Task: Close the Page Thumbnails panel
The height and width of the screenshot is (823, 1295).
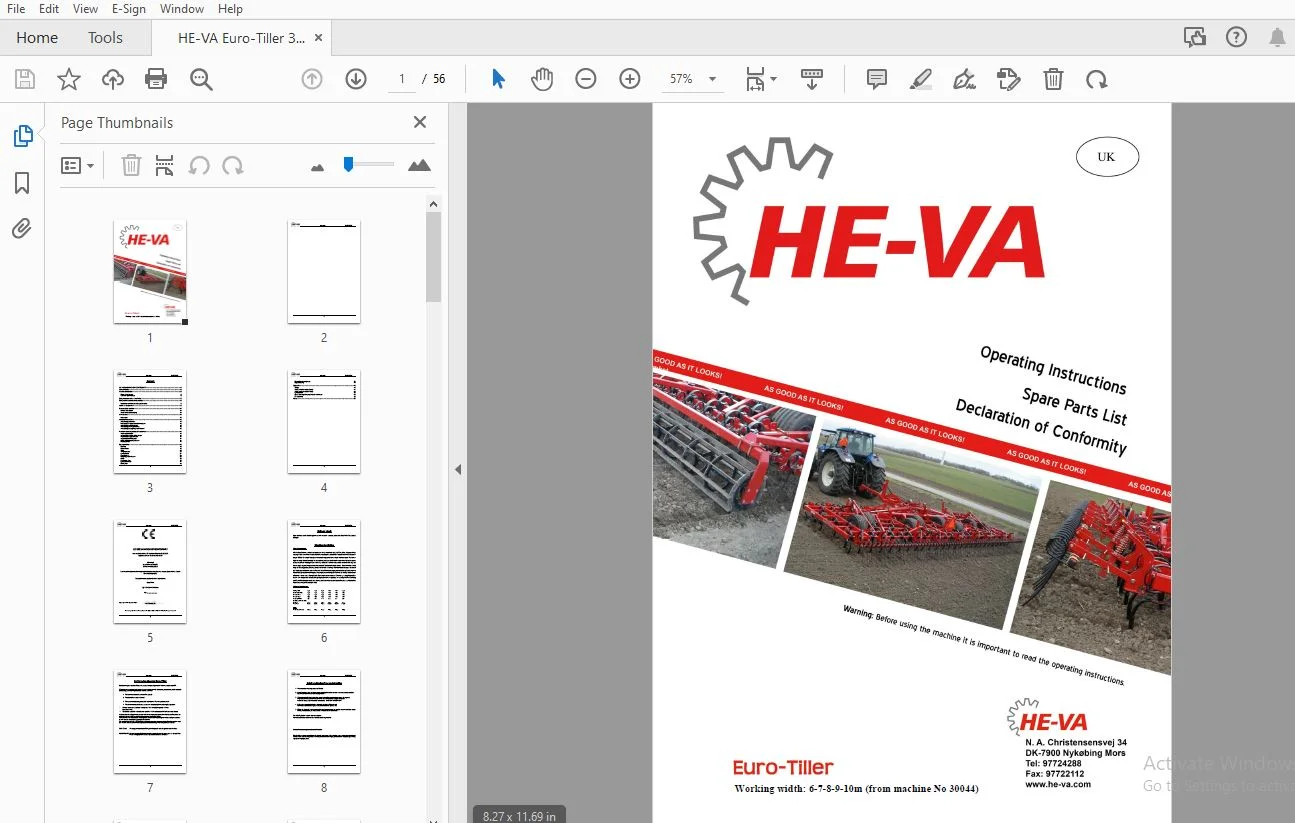Action: tap(420, 122)
